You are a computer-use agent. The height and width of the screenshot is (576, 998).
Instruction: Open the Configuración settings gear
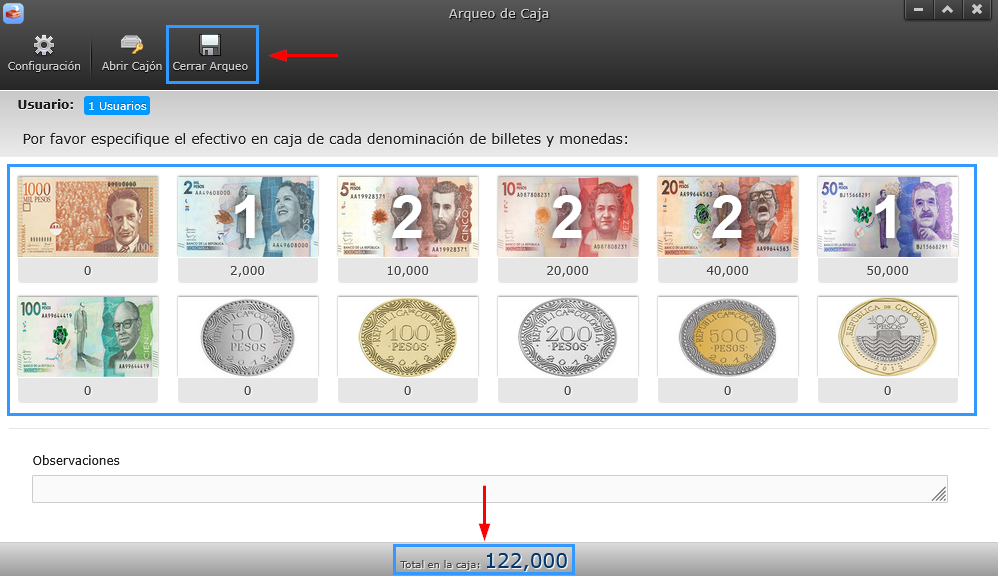[44, 54]
